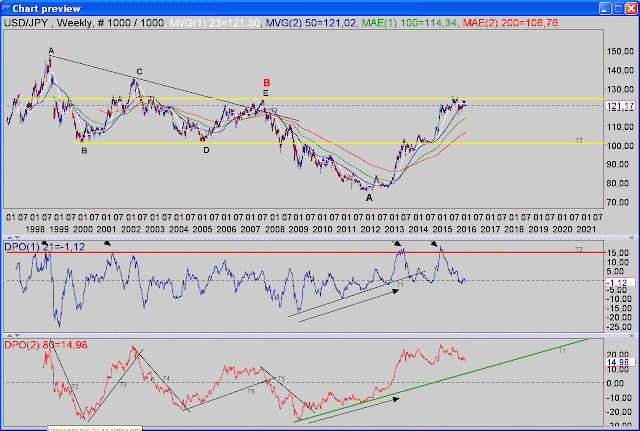Select wave label C near the 2002 peak
640x431 pixels.
(139, 72)
